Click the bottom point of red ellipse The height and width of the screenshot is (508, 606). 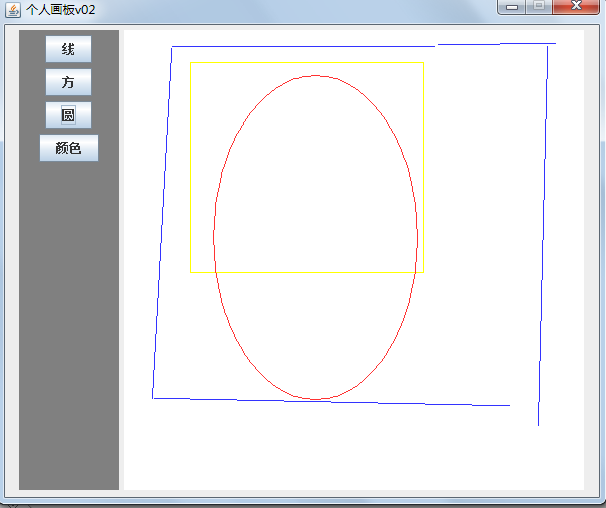pos(316,399)
